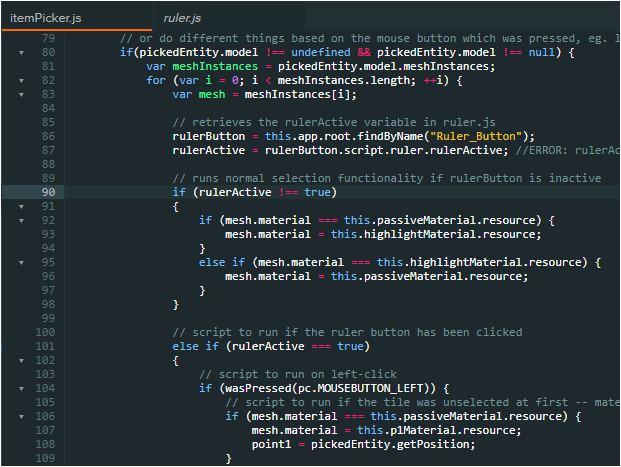Click gutter line number 109
The image size is (621, 467).
[45, 458]
